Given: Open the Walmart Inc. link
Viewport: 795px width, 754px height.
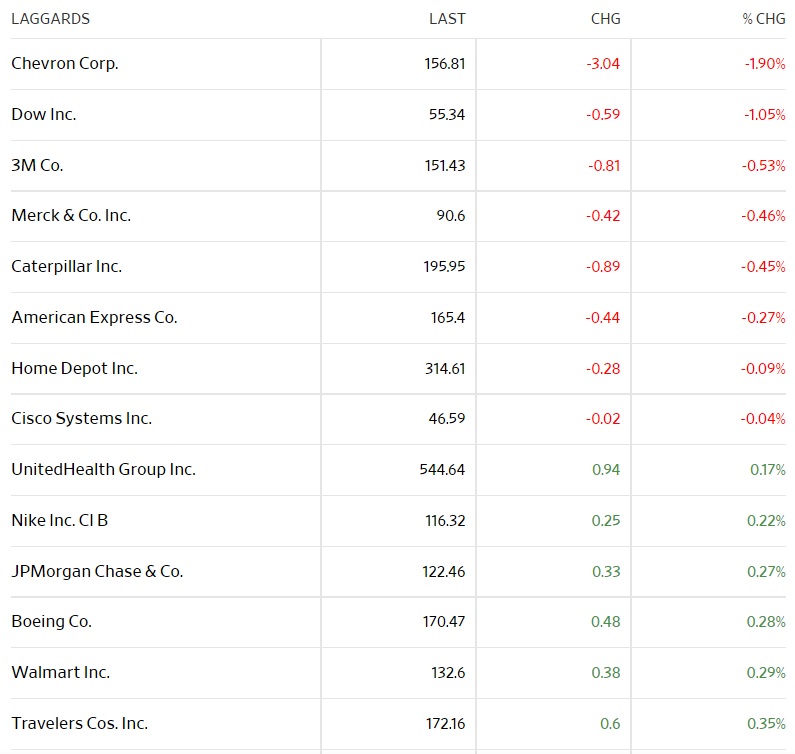Looking at the screenshot, I should pyautogui.click(x=60, y=672).
